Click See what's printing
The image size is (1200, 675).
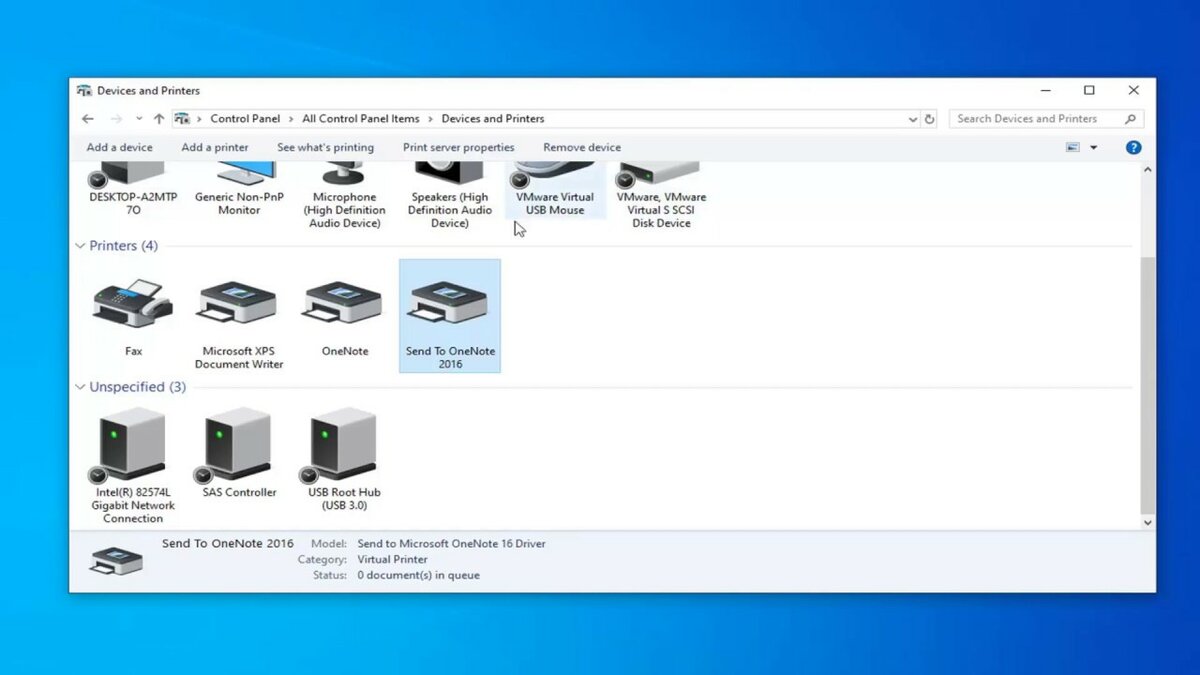point(325,147)
